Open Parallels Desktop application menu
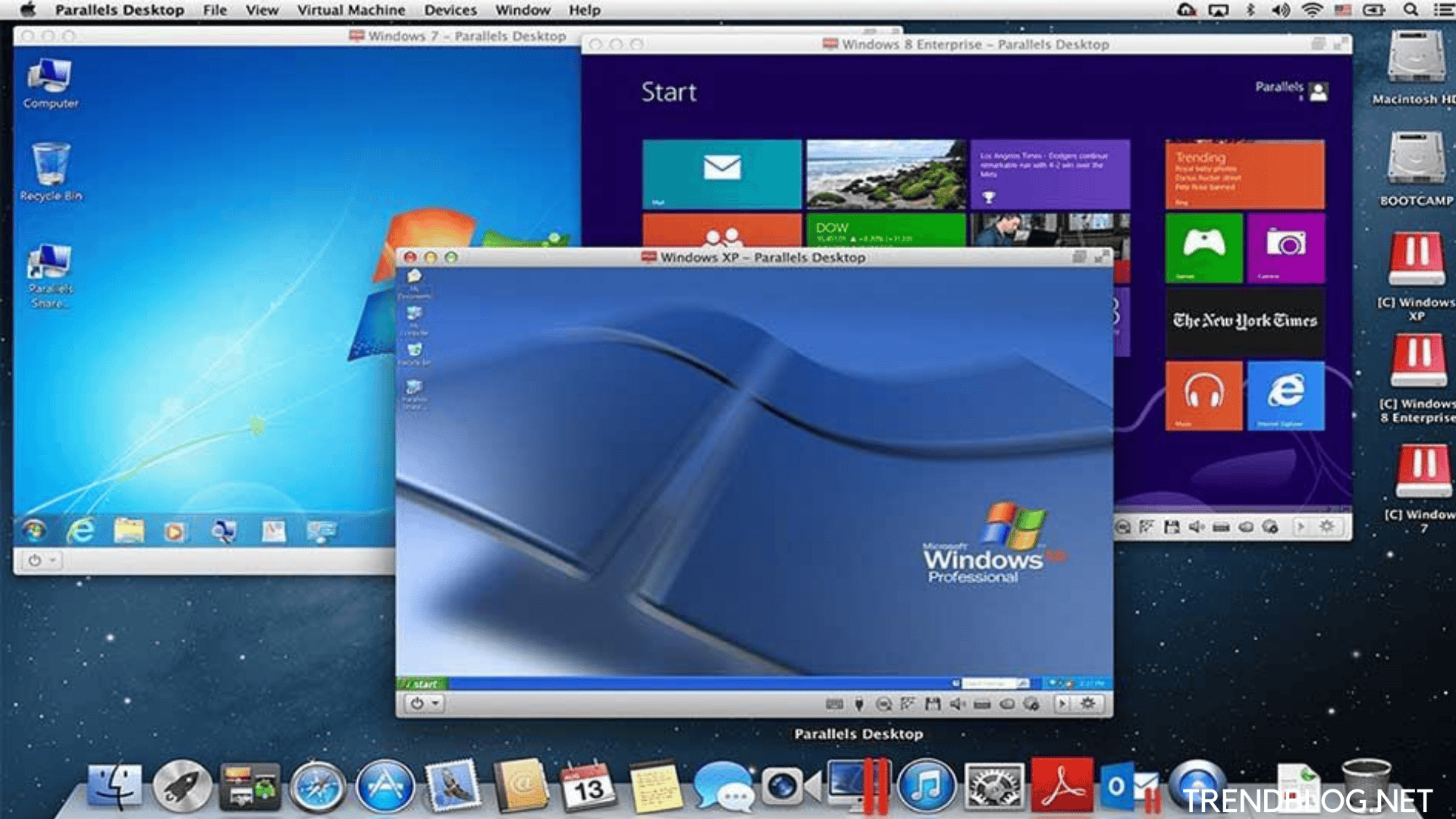Screen dimensions: 1456x819 (x=120, y=10)
